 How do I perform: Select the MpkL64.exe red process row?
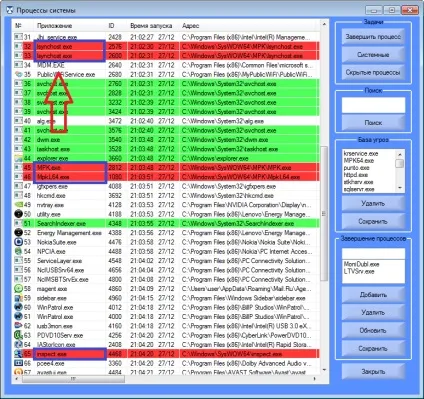166,177
